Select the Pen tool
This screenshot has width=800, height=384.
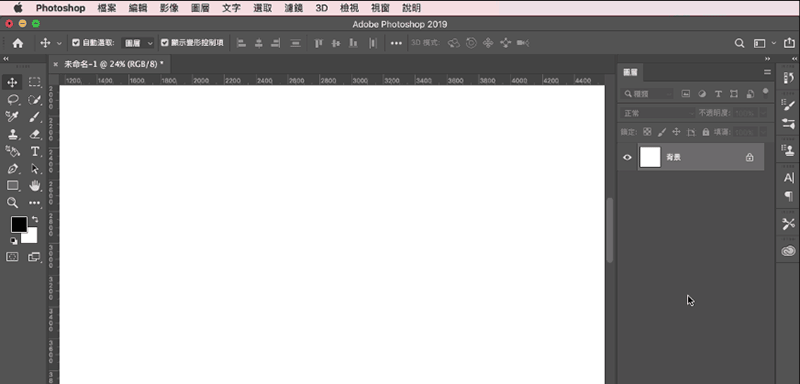[x=12, y=169]
